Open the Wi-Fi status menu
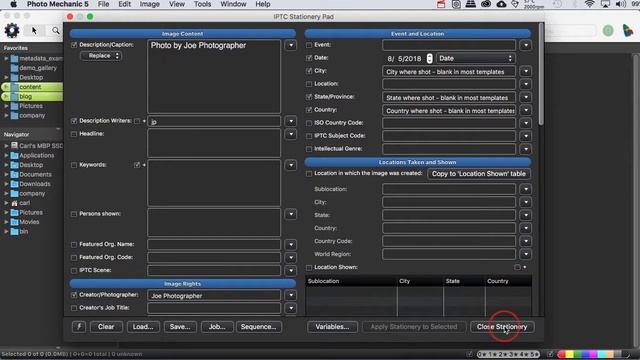 (x=589, y=4)
